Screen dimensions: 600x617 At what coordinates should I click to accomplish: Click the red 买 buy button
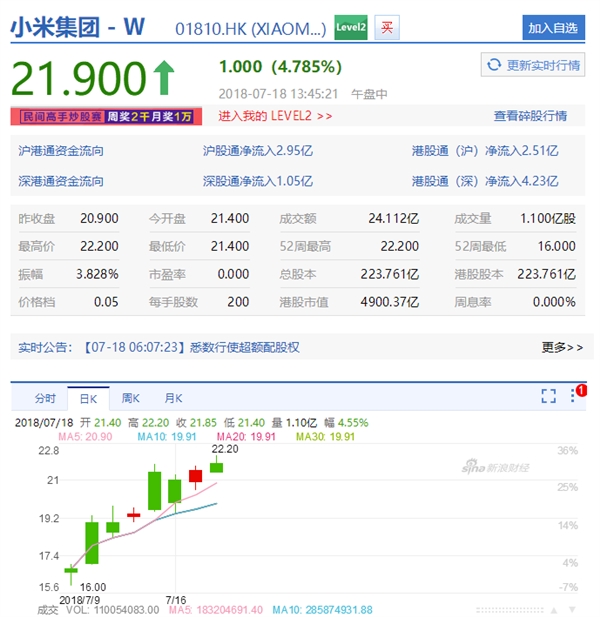387,28
